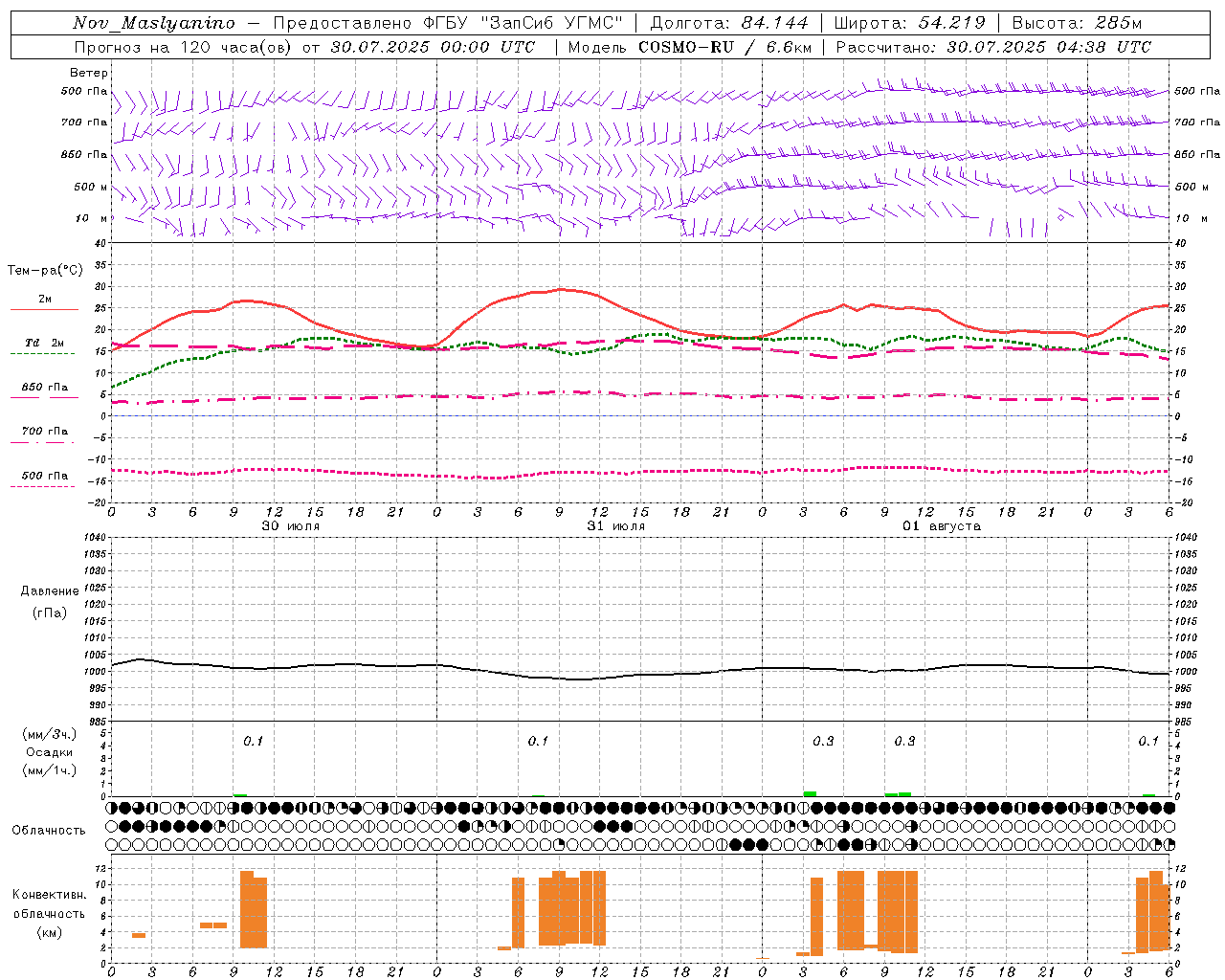Click the 0.1 precipitation value on 30 июля

tap(253, 741)
